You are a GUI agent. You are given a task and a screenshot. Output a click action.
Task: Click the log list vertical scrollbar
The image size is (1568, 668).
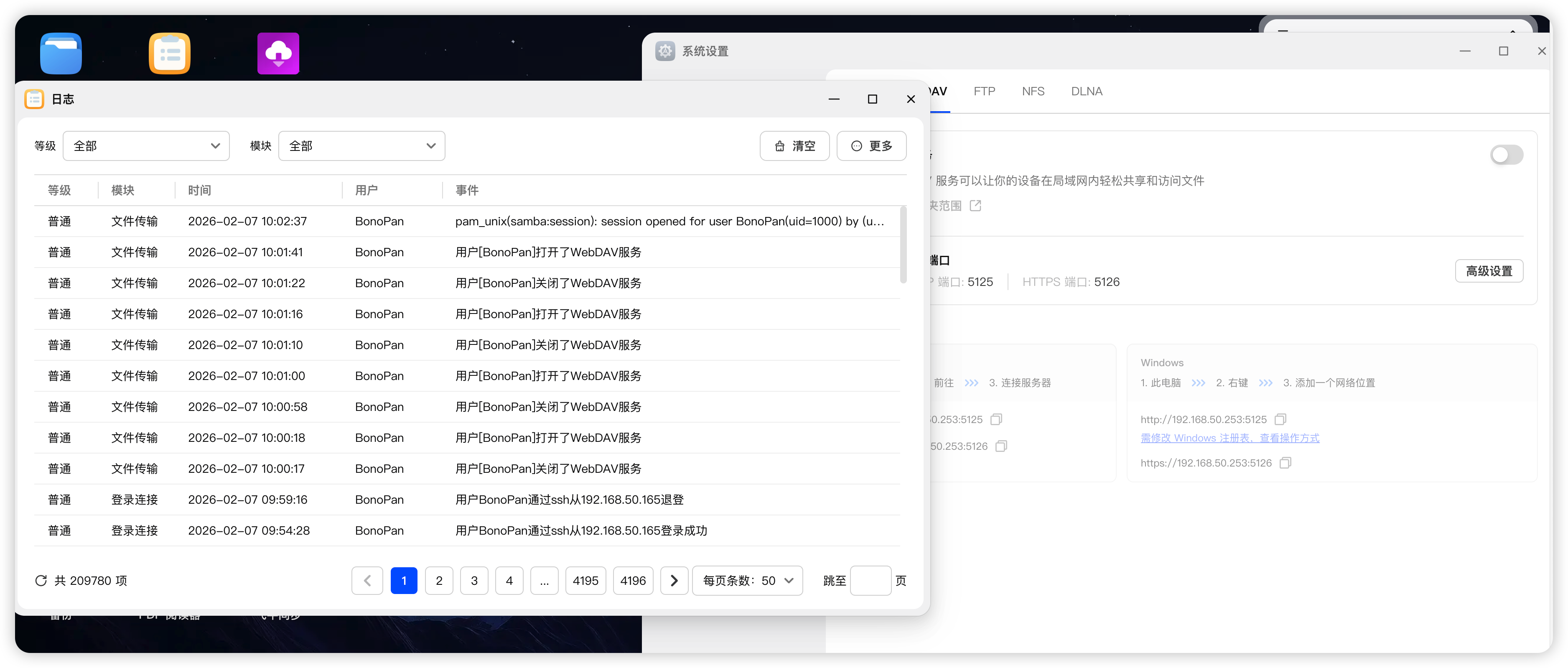903,245
